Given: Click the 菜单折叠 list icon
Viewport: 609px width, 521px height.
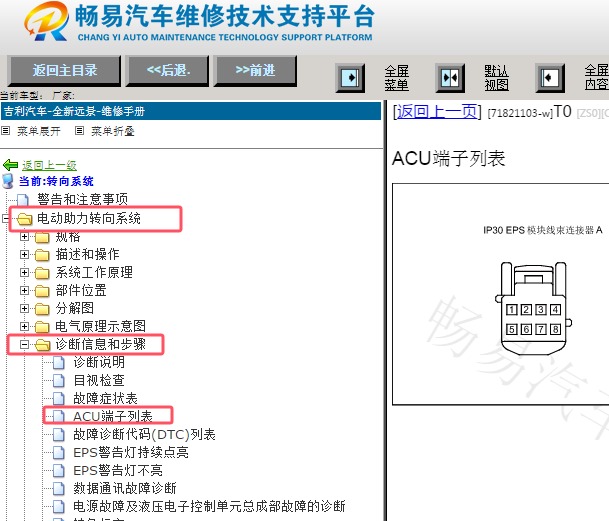Looking at the screenshot, I should coord(79,131).
